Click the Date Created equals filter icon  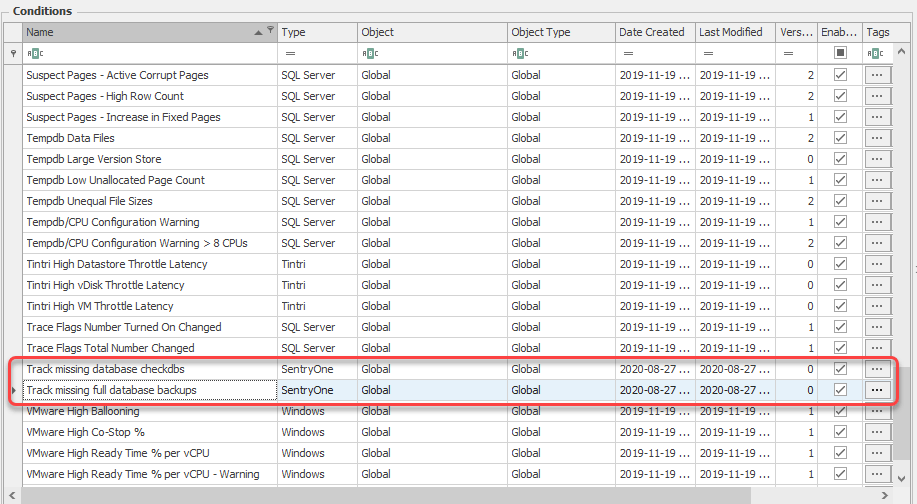tap(626, 53)
